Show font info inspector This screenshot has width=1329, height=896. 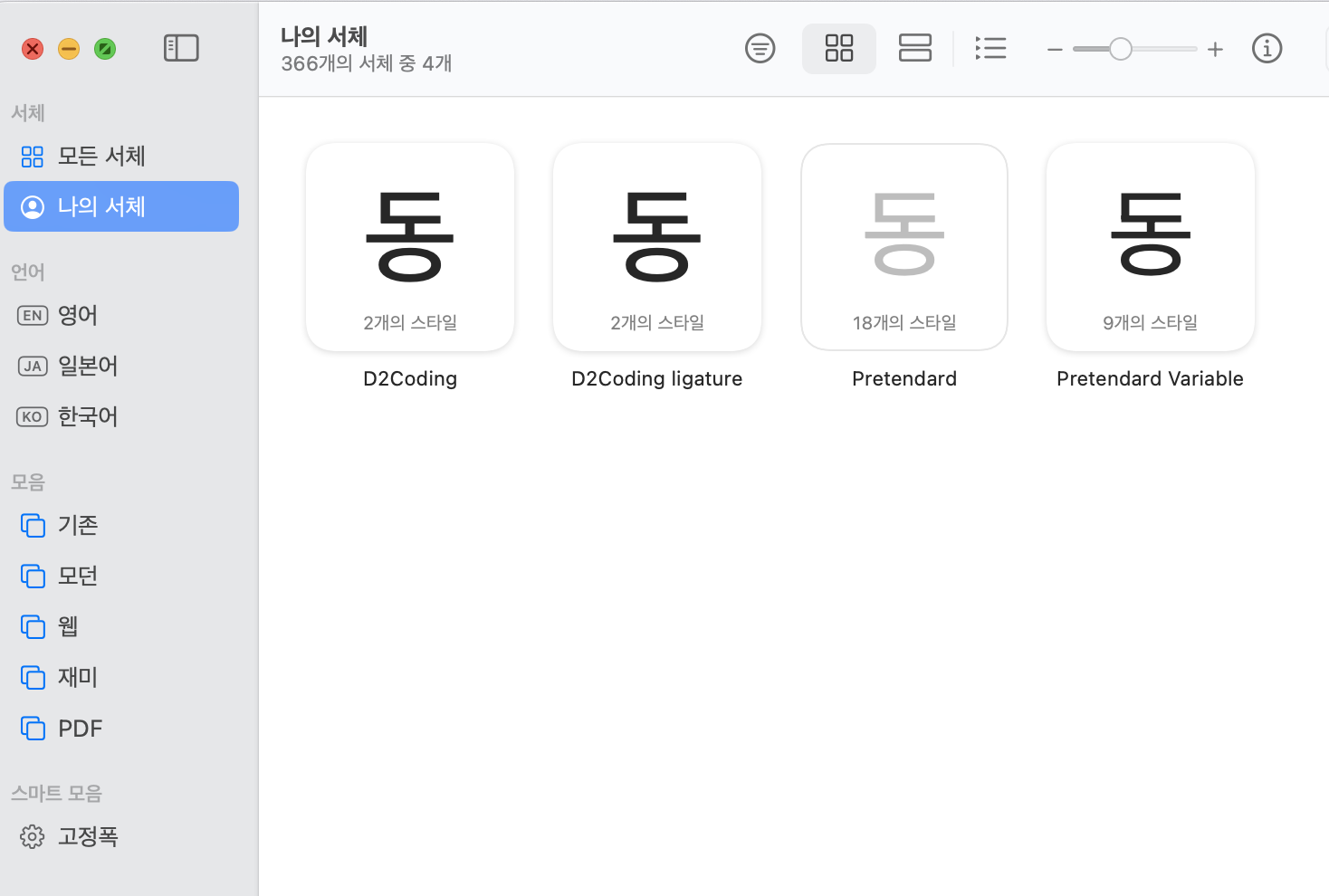[x=1267, y=48]
